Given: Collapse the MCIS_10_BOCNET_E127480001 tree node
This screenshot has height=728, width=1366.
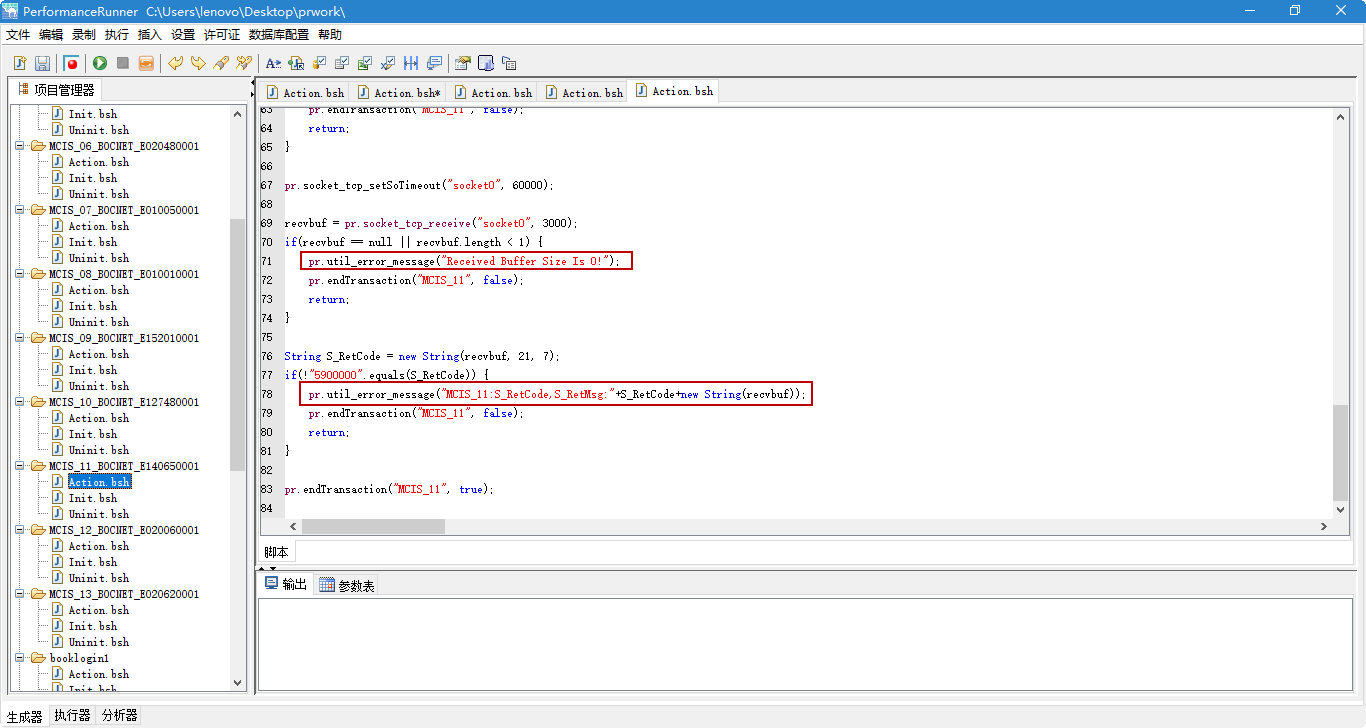Looking at the screenshot, I should coord(20,402).
